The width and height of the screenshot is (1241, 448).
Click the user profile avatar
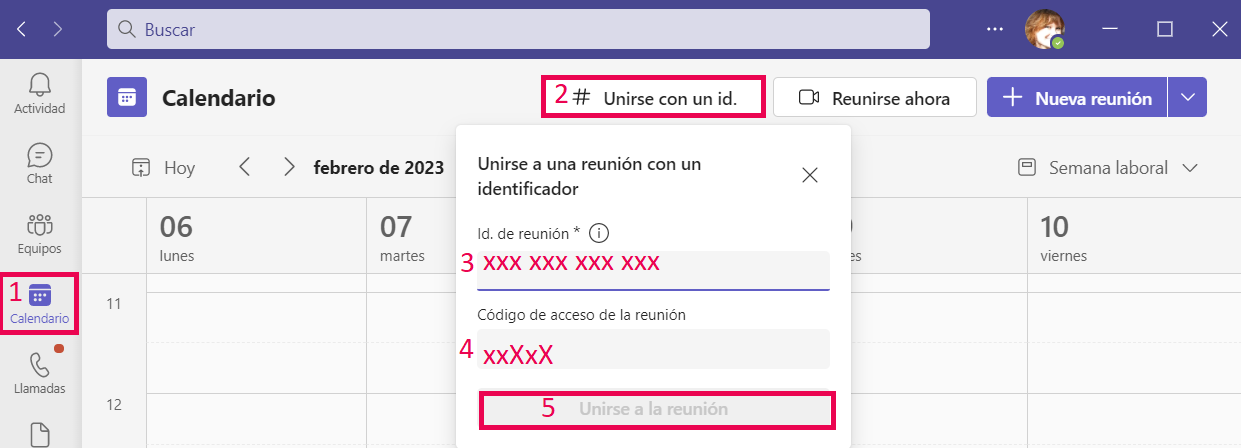point(1044,29)
